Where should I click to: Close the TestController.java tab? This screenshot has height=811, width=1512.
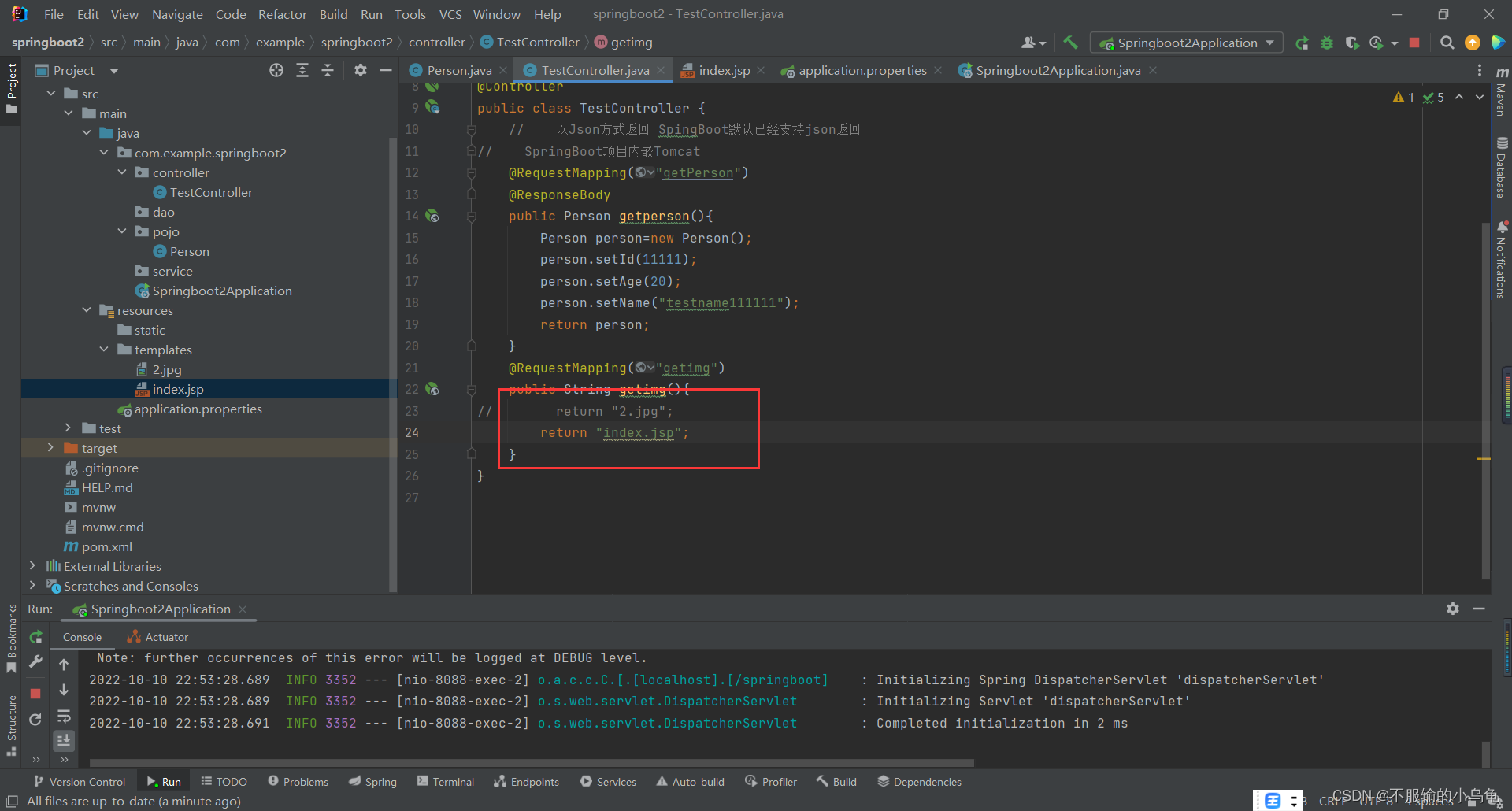tap(661, 70)
